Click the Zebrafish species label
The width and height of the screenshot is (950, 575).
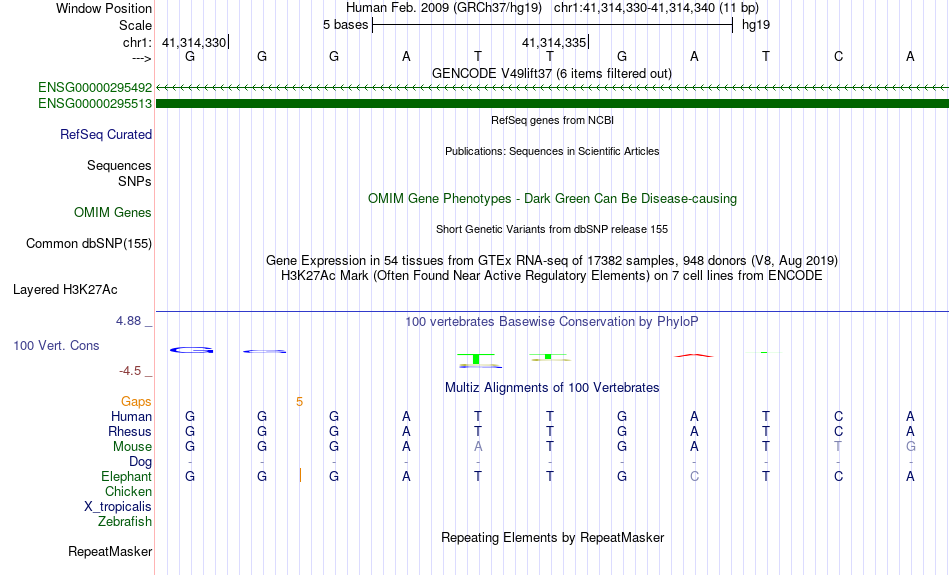click(x=125, y=521)
